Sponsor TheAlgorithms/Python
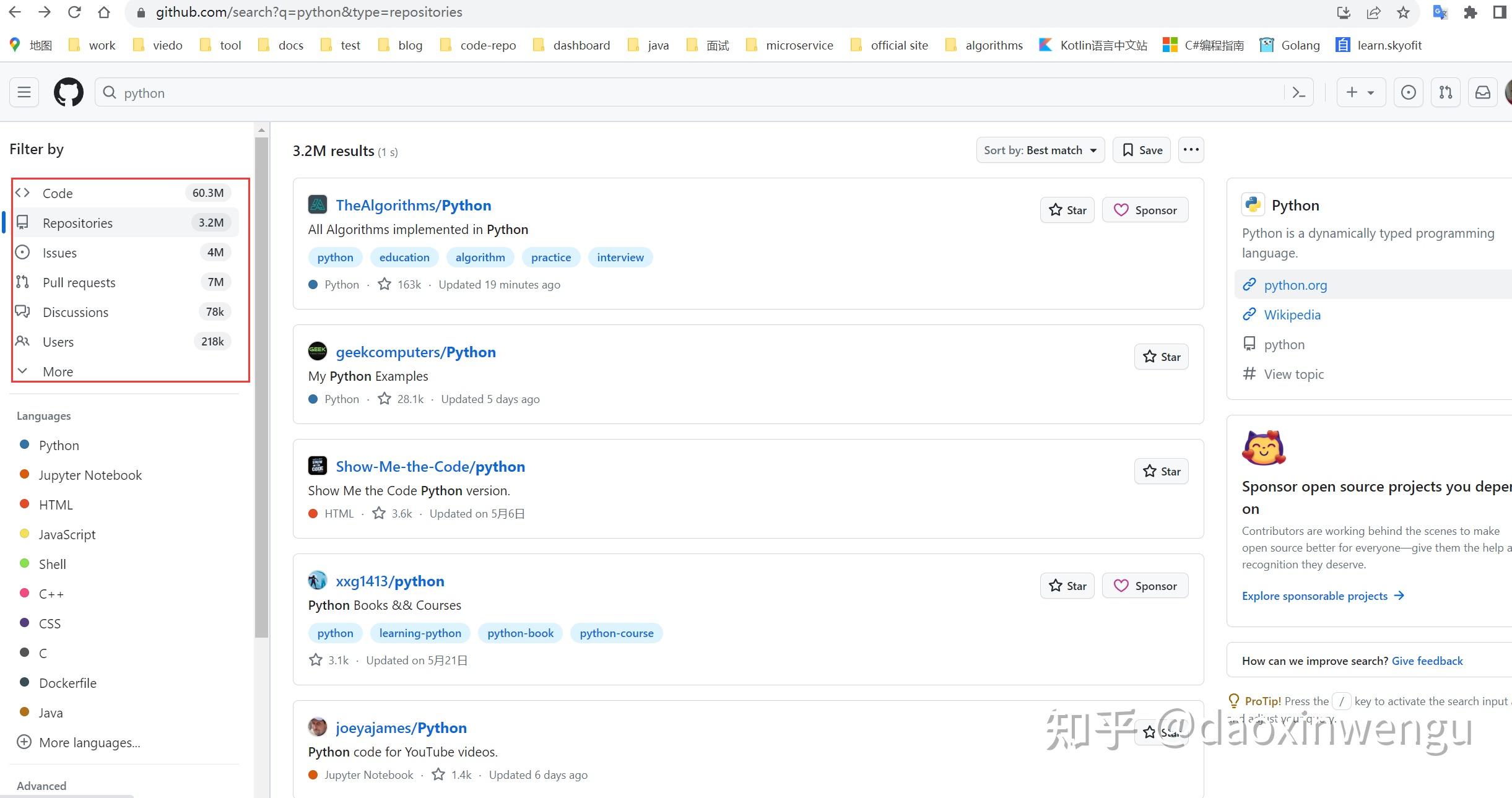This screenshot has width=1512, height=798. (1145, 210)
